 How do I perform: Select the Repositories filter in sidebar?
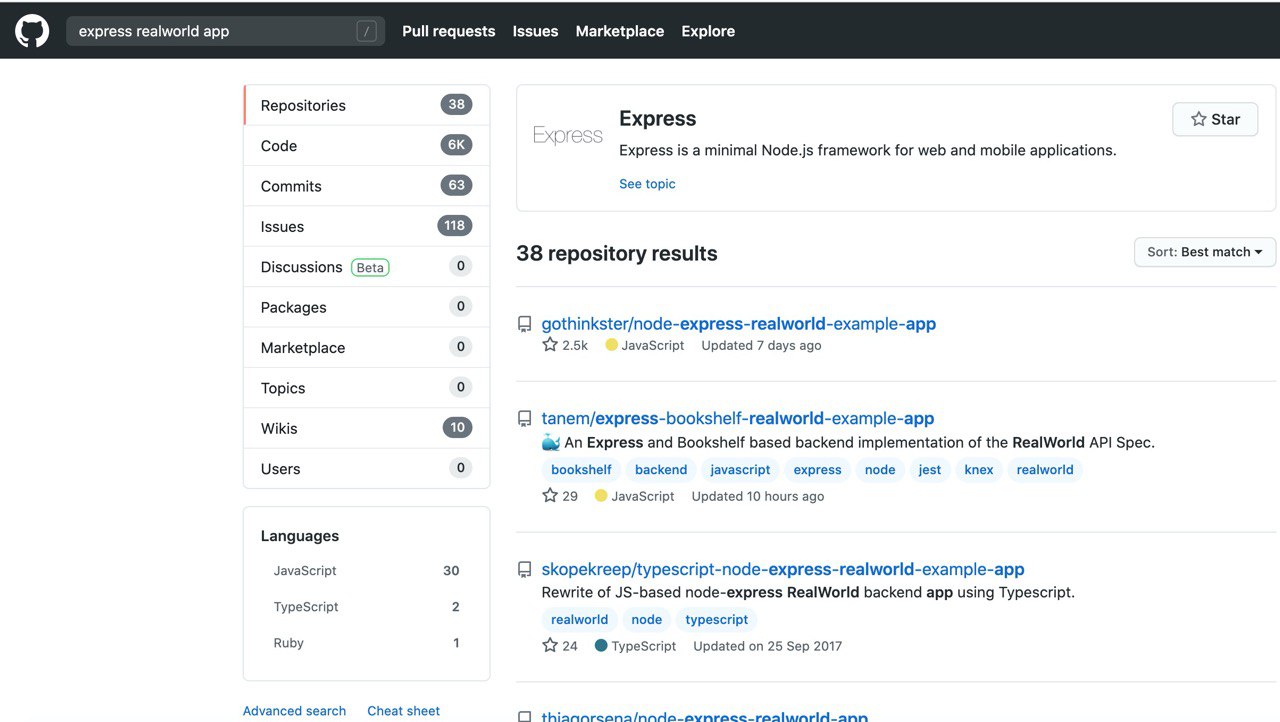pyautogui.click(x=367, y=105)
